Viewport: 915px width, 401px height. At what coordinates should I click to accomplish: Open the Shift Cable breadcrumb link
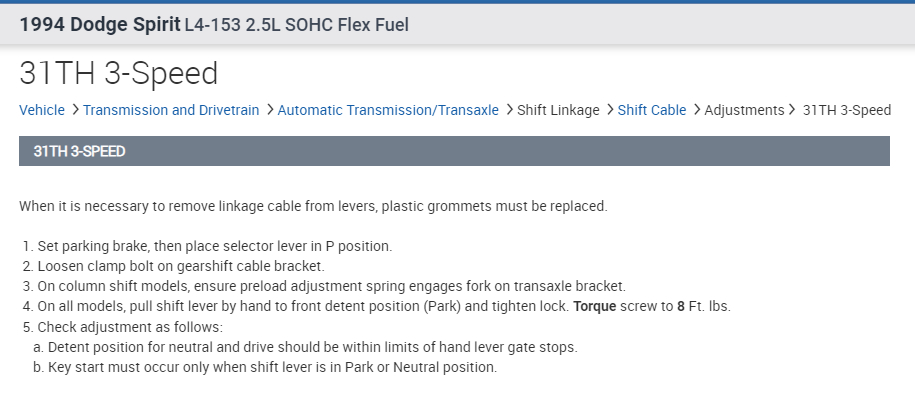click(x=652, y=110)
